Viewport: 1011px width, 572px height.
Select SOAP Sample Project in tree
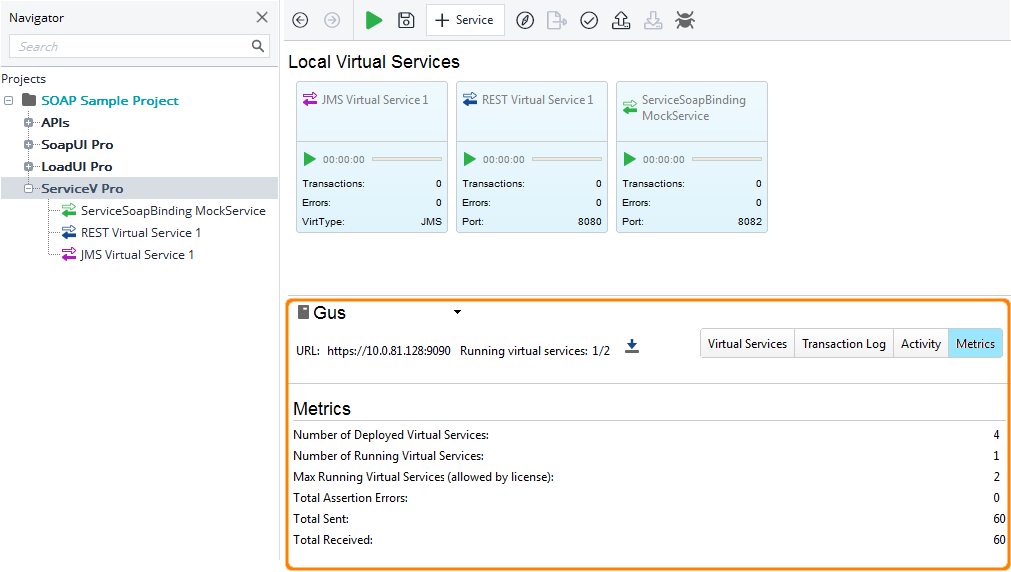click(110, 101)
